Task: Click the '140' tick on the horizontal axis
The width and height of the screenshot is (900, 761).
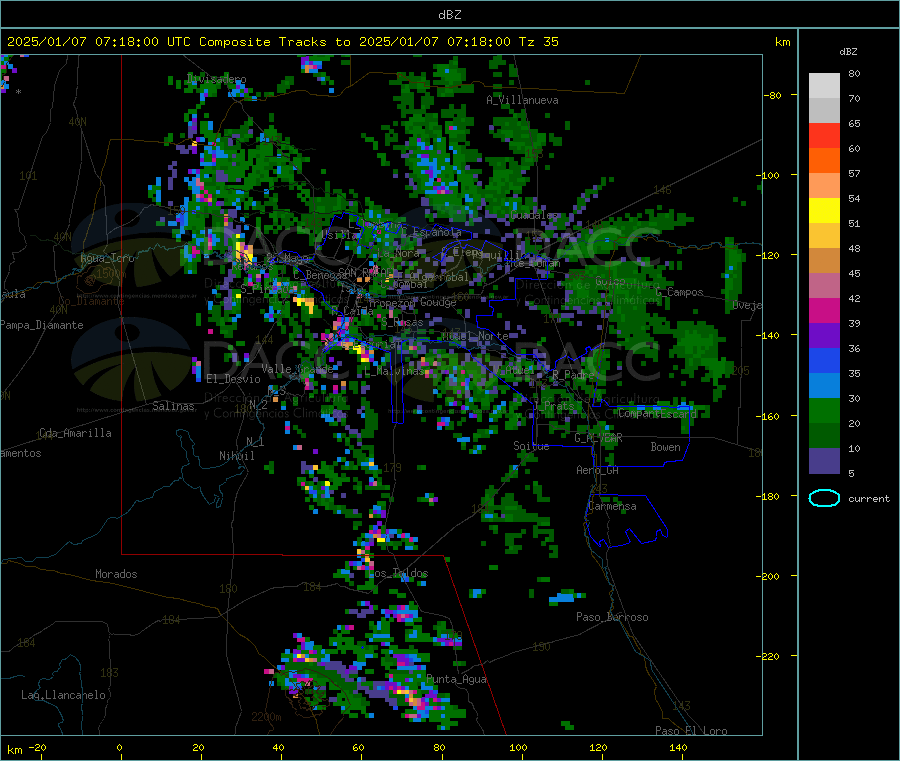Action: [678, 747]
